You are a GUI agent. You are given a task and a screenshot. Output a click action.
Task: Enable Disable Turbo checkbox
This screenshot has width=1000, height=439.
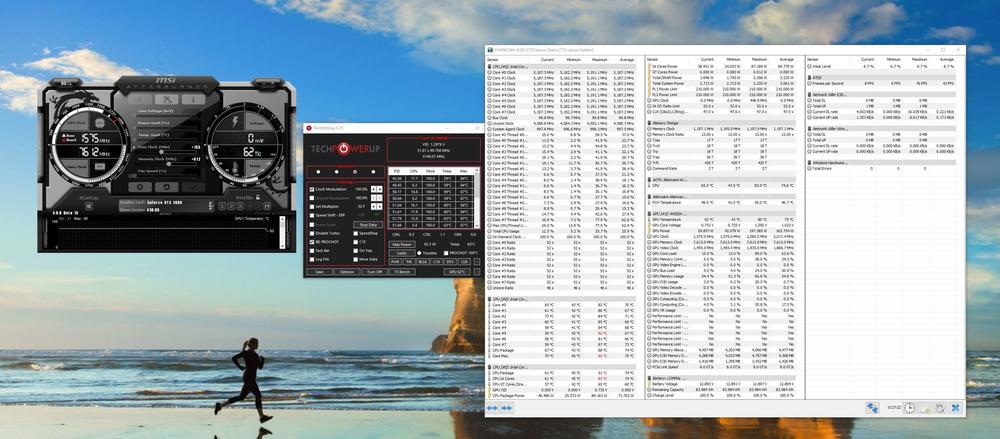pos(310,232)
